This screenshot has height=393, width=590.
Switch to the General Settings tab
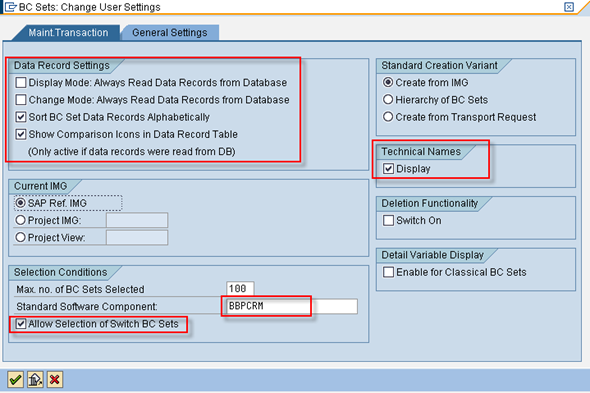tap(170, 32)
